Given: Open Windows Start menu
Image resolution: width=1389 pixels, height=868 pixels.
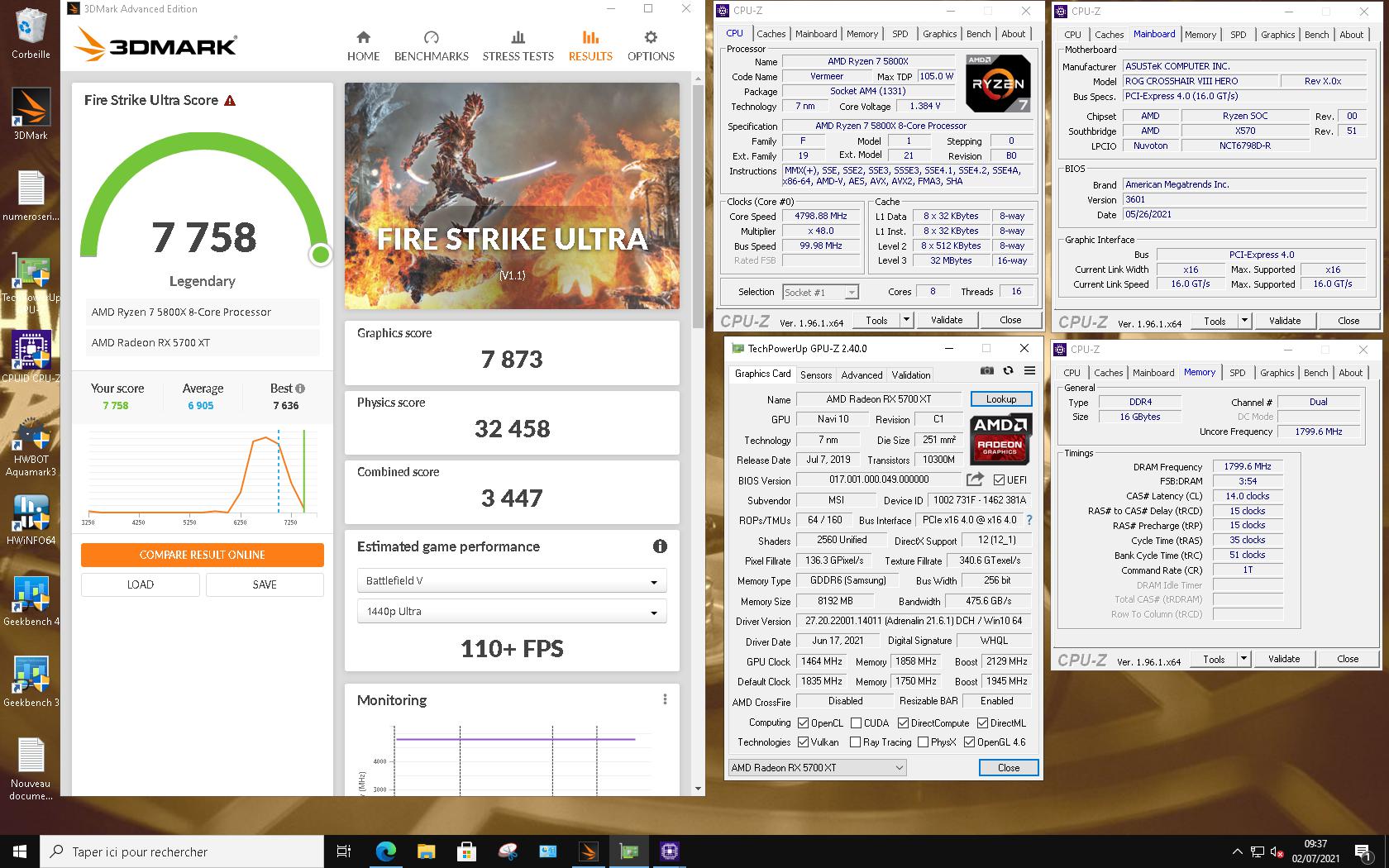Looking at the screenshot, I should point(20,851).
